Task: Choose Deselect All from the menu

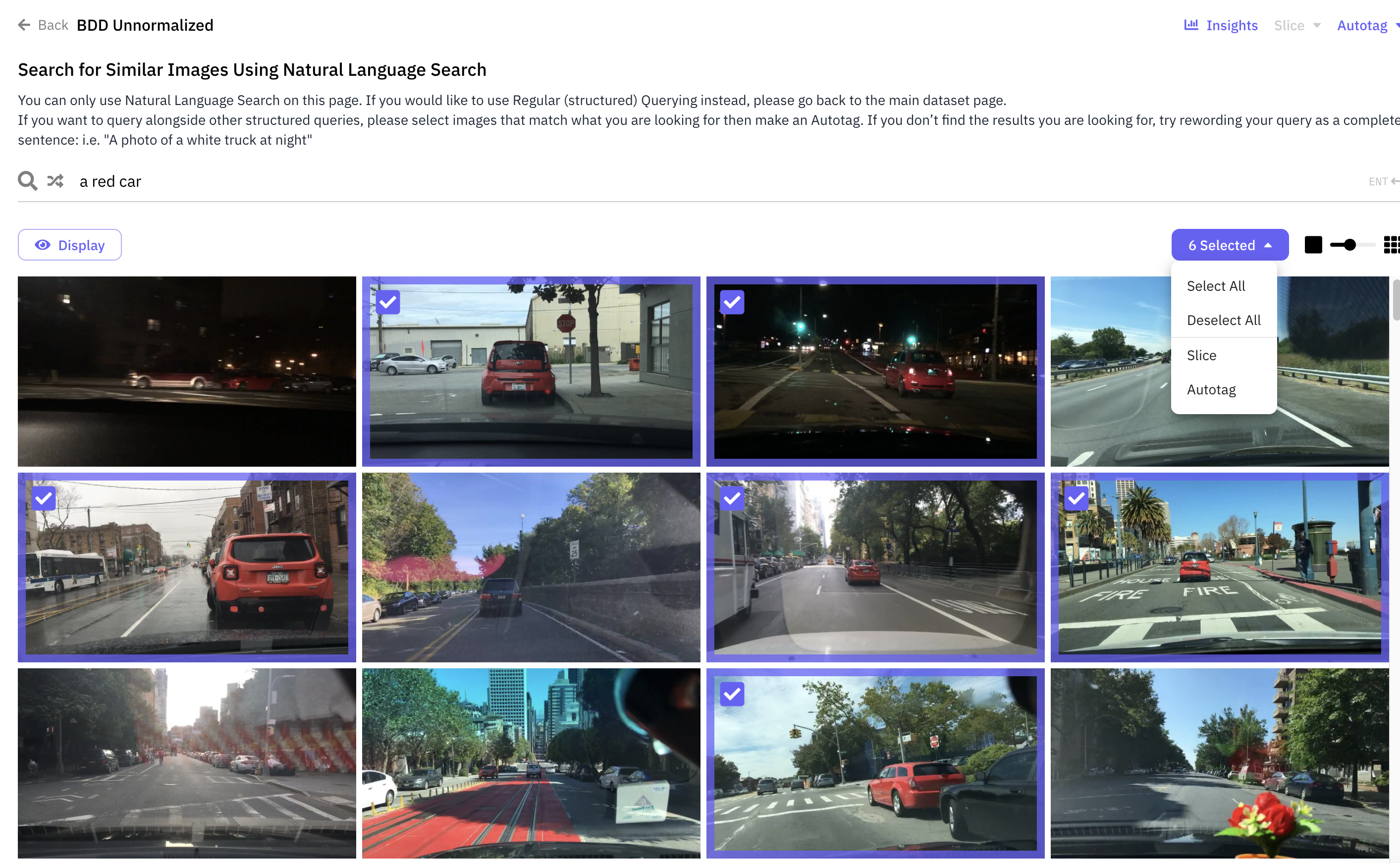Action: click(x=1223, y=320)
